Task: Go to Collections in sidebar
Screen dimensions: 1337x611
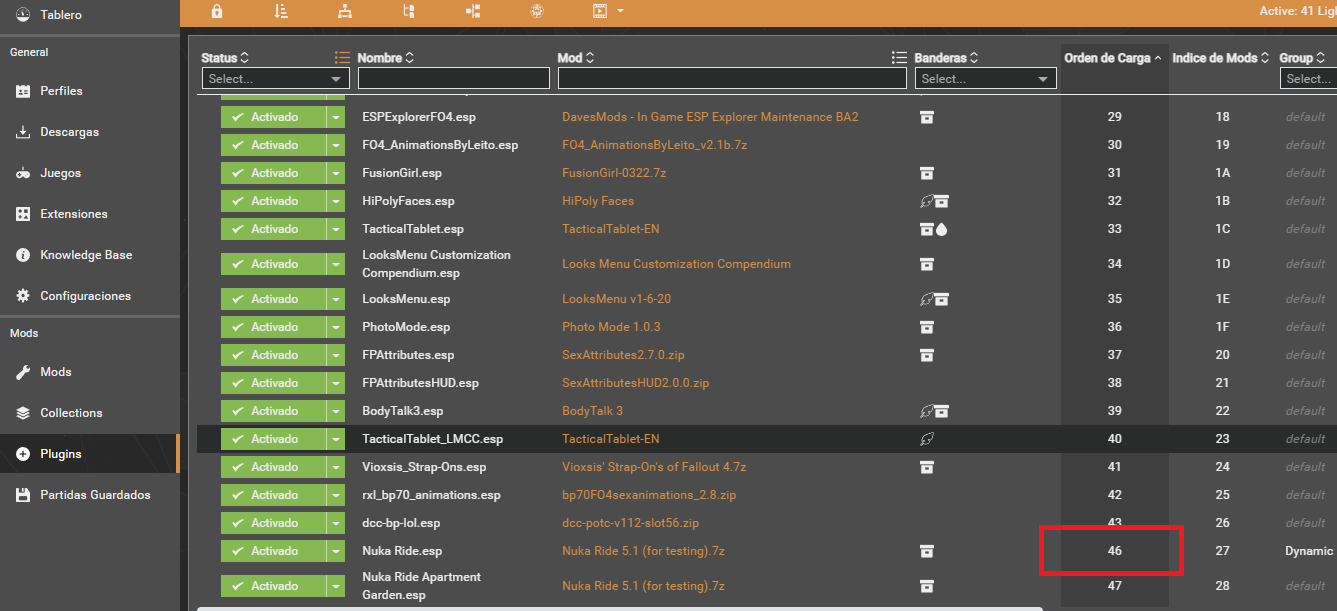Action: 90,413
